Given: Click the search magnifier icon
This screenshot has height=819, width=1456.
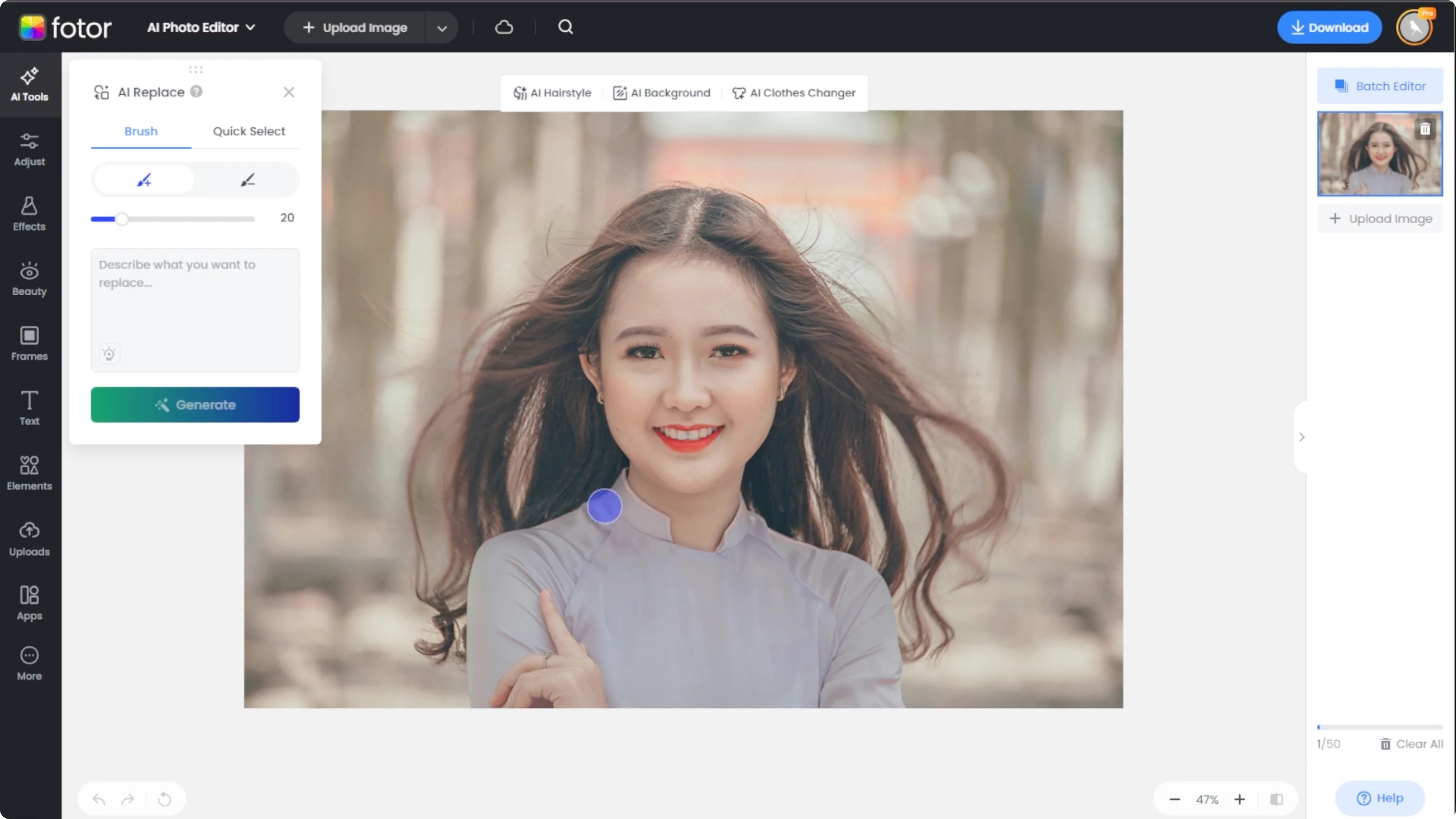Looking at the screenshot, I should 566,27.
